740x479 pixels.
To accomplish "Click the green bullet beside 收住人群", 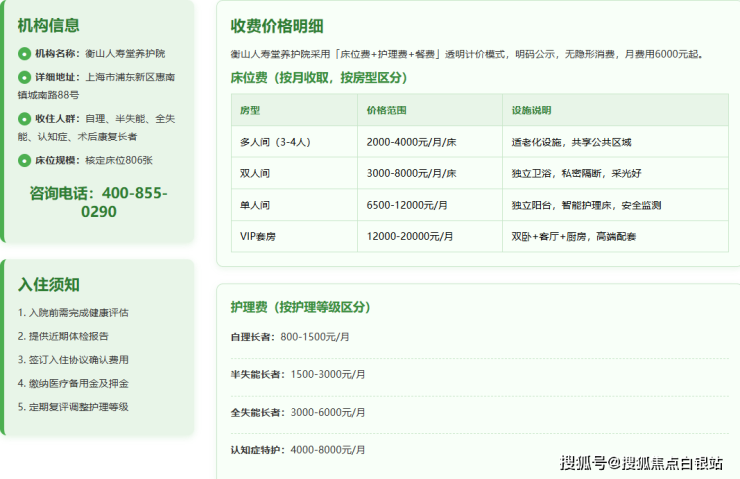I will pyautogui.click(x=24, y=119).
